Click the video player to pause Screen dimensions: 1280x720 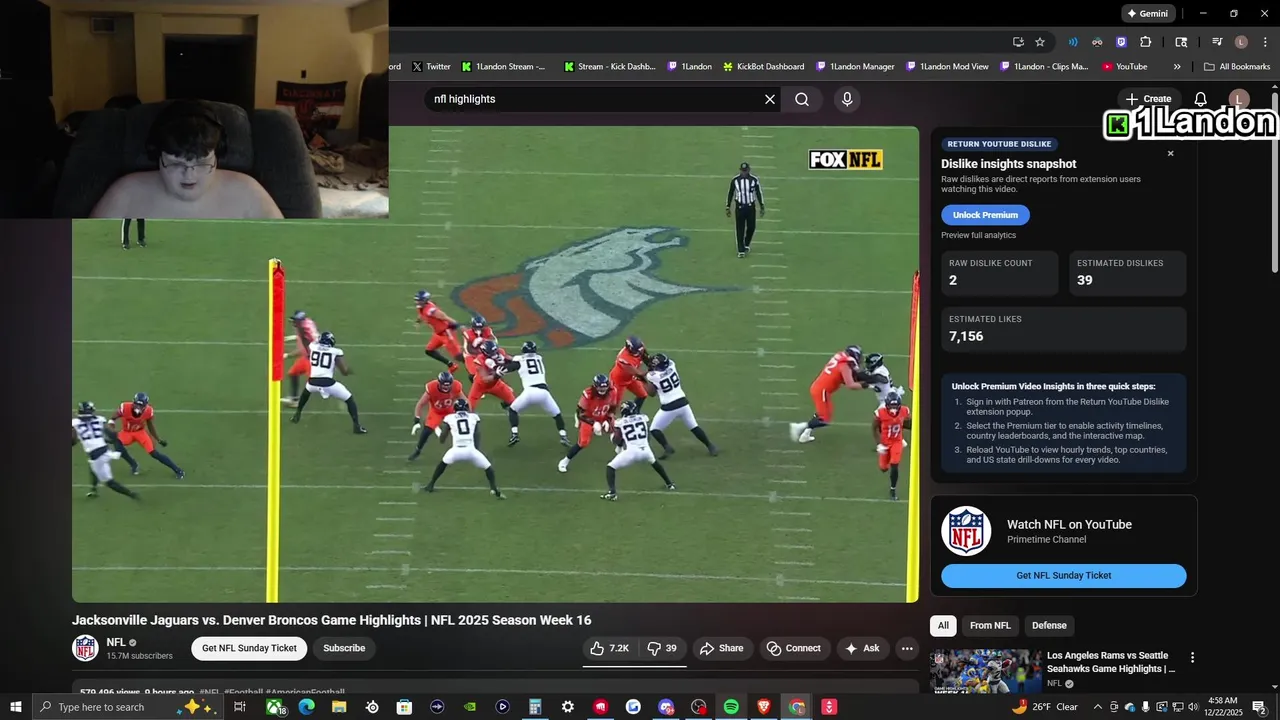pyautogui.click(x=495, y=364)
